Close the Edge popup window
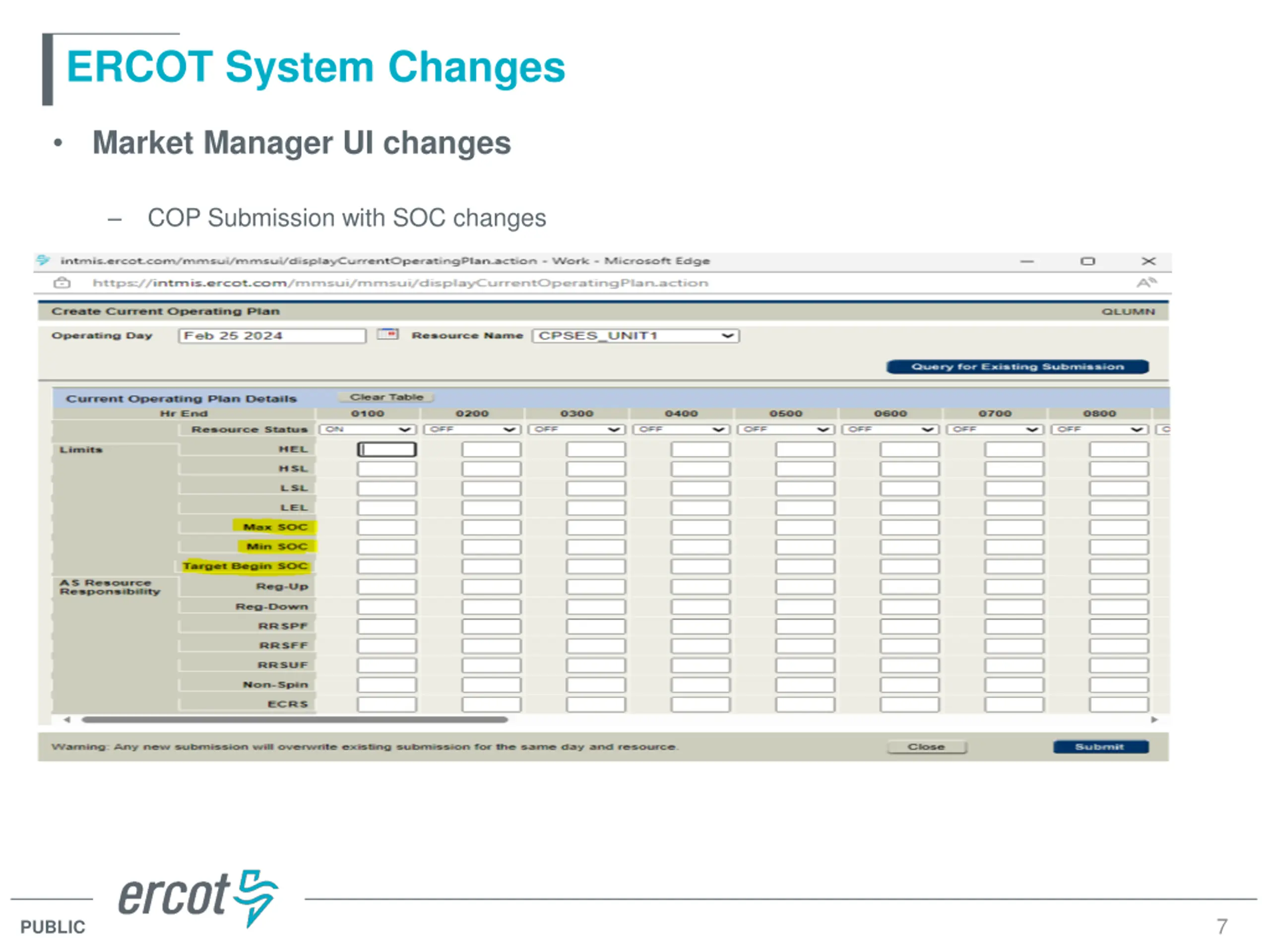 (1148, 262)
